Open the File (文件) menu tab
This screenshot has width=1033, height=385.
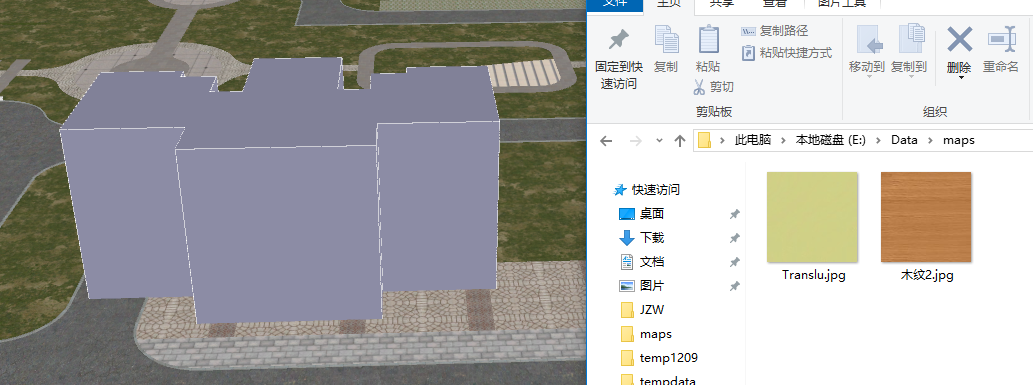(614, 3)
